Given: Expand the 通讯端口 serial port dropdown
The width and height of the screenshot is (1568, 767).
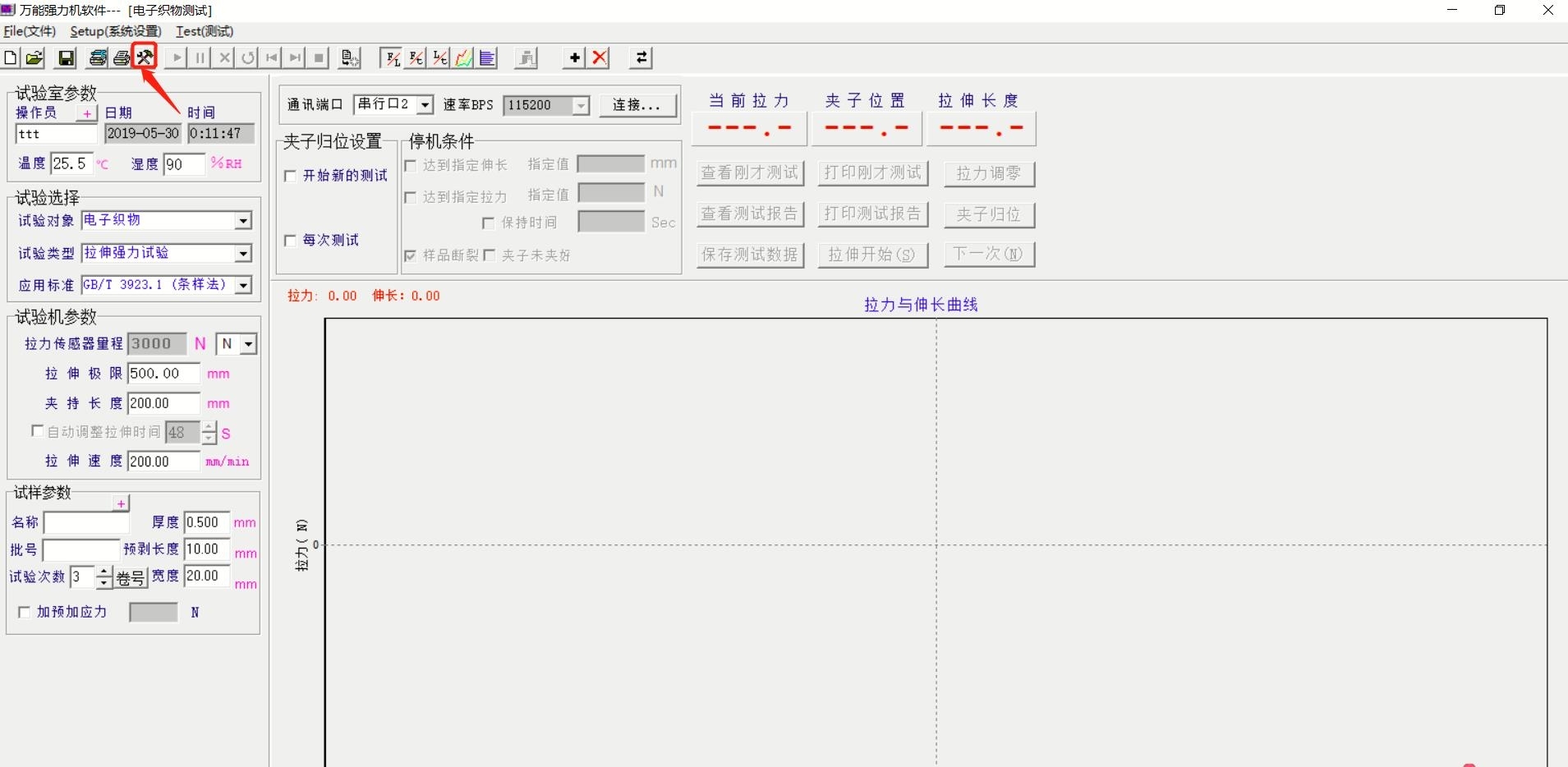Looking at the screenshot, I should (425, 105).
